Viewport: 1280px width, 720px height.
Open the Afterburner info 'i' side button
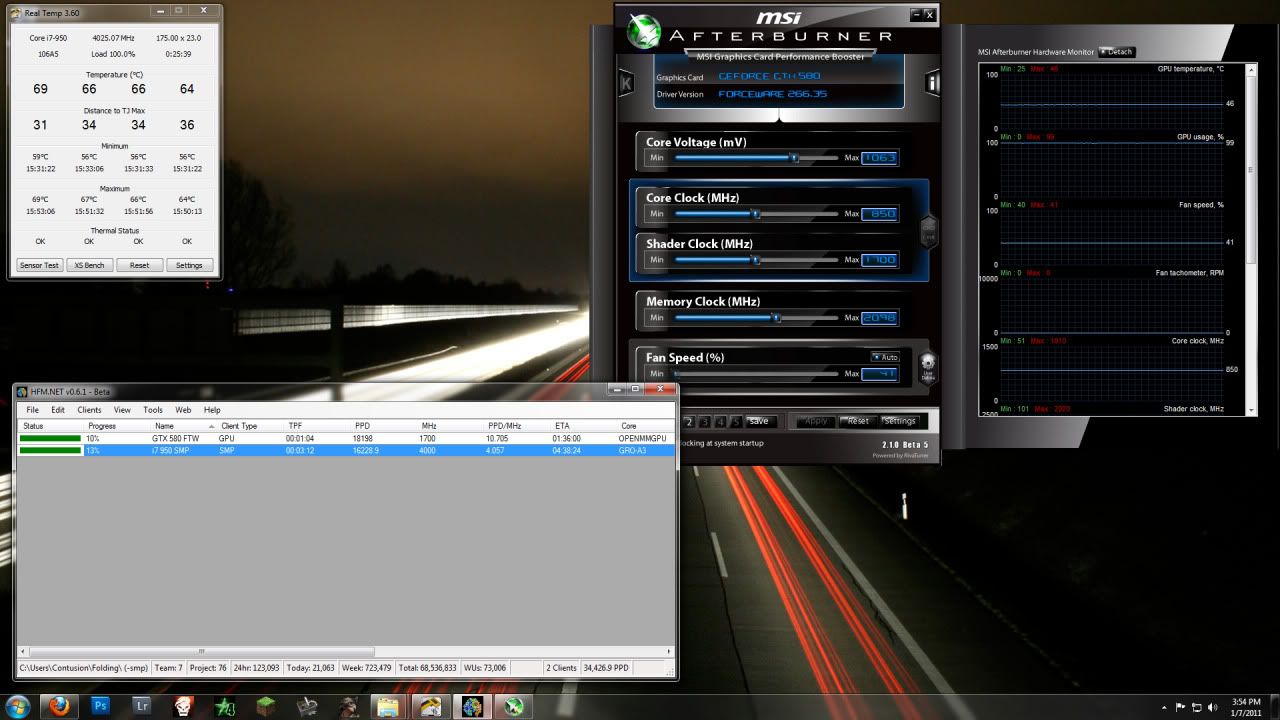(932, 84)
